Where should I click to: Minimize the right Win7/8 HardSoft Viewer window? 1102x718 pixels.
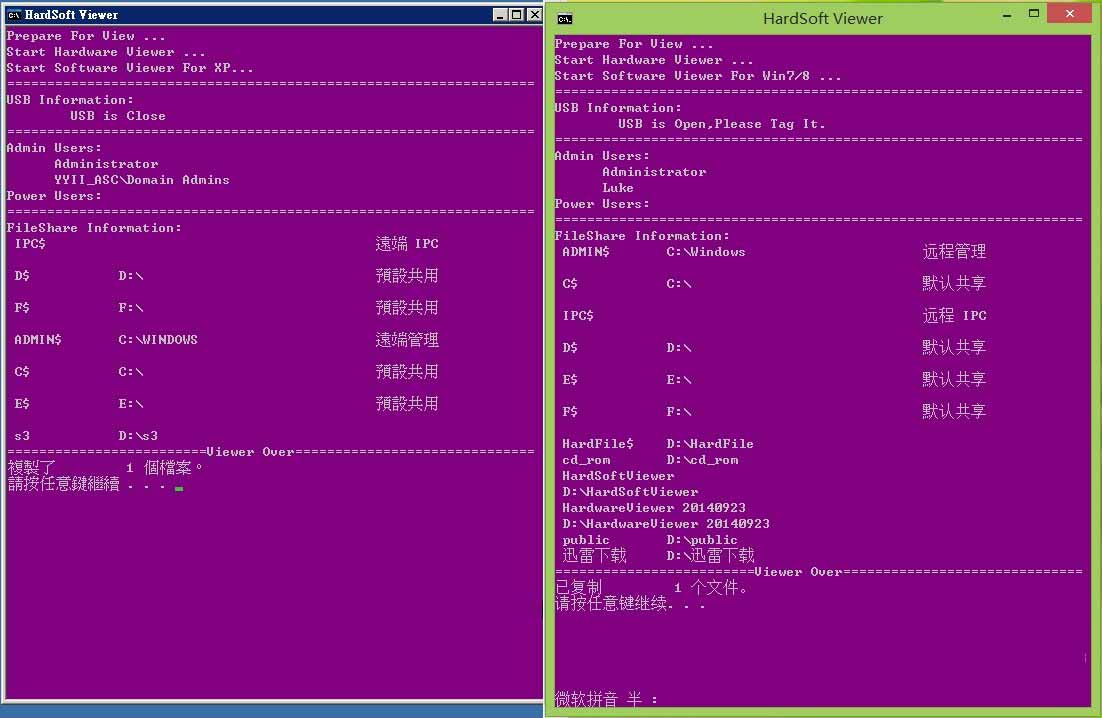1008,15
